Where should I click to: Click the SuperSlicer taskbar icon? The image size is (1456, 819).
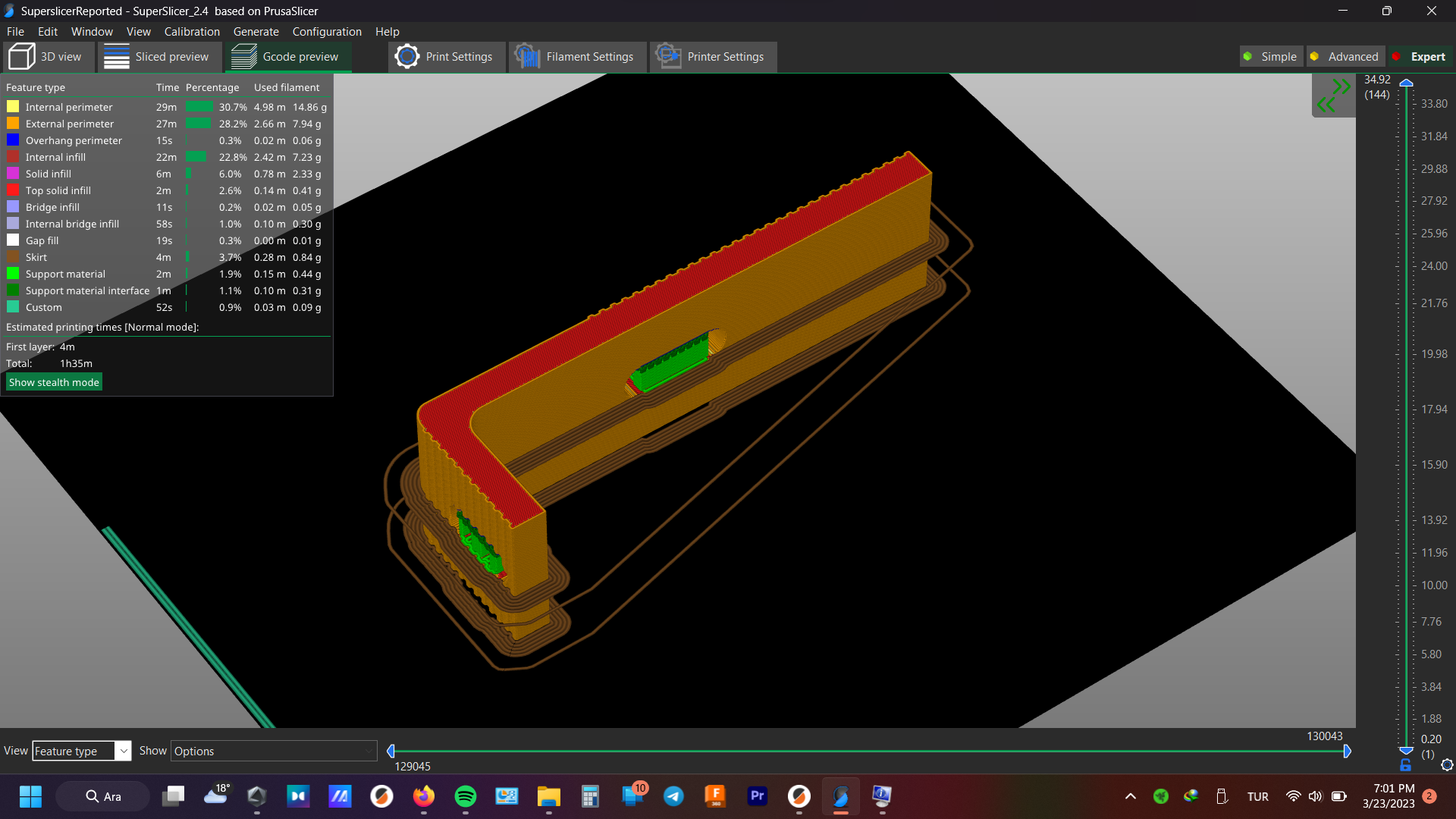pyautogui.click(x=840, y=796)
